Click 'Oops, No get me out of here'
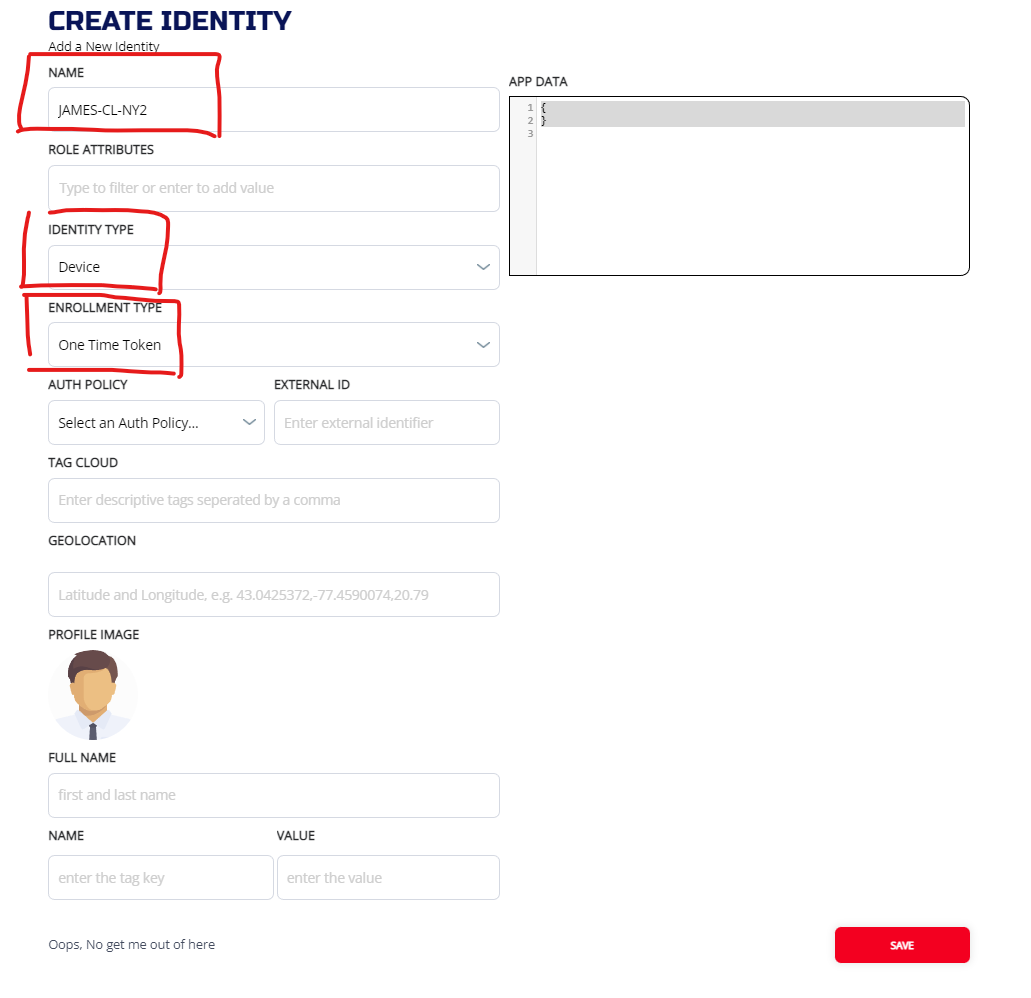Image resolution: width=1031 pixels, height=998 pixels. point(131,944)
